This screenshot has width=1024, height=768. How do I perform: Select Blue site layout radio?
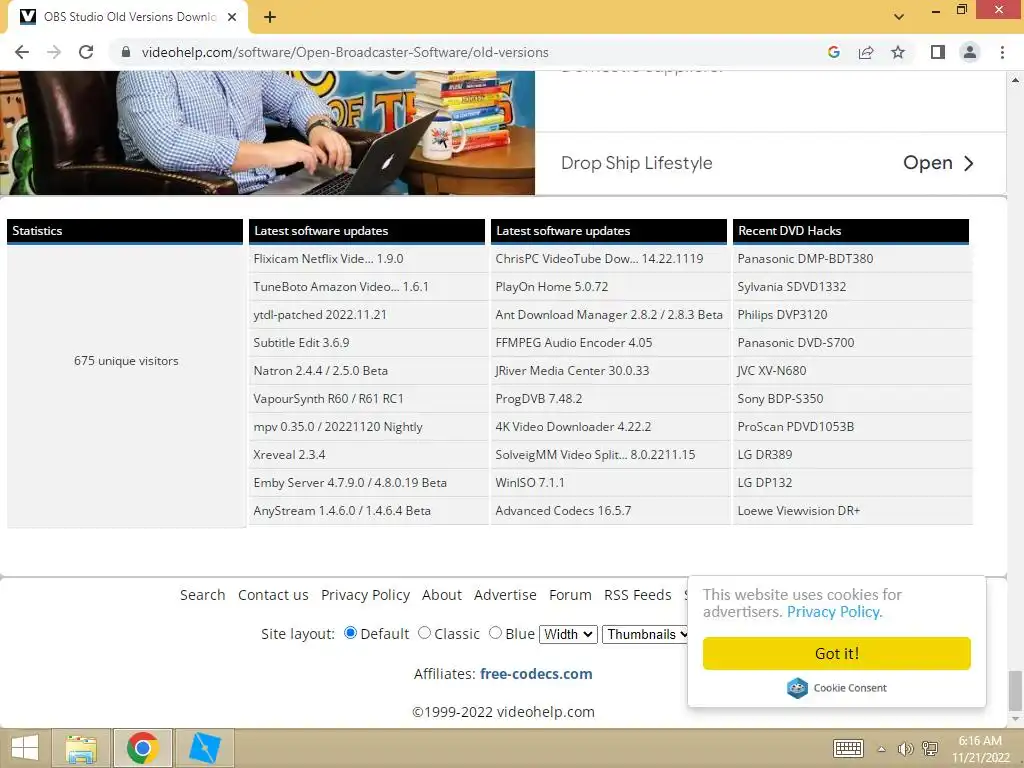496,633
